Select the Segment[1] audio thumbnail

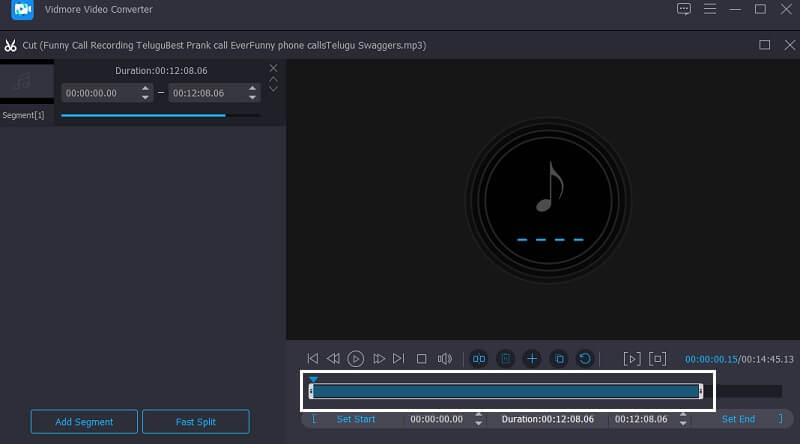point(26,83)
